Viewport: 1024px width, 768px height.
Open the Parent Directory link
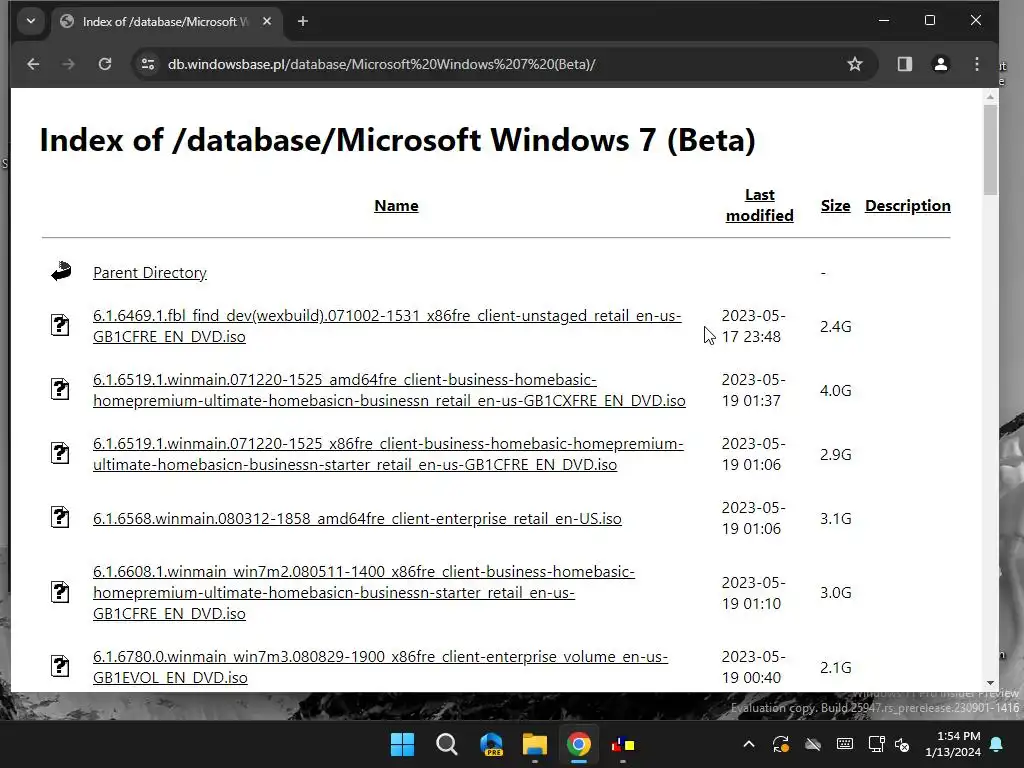point(150,272)
